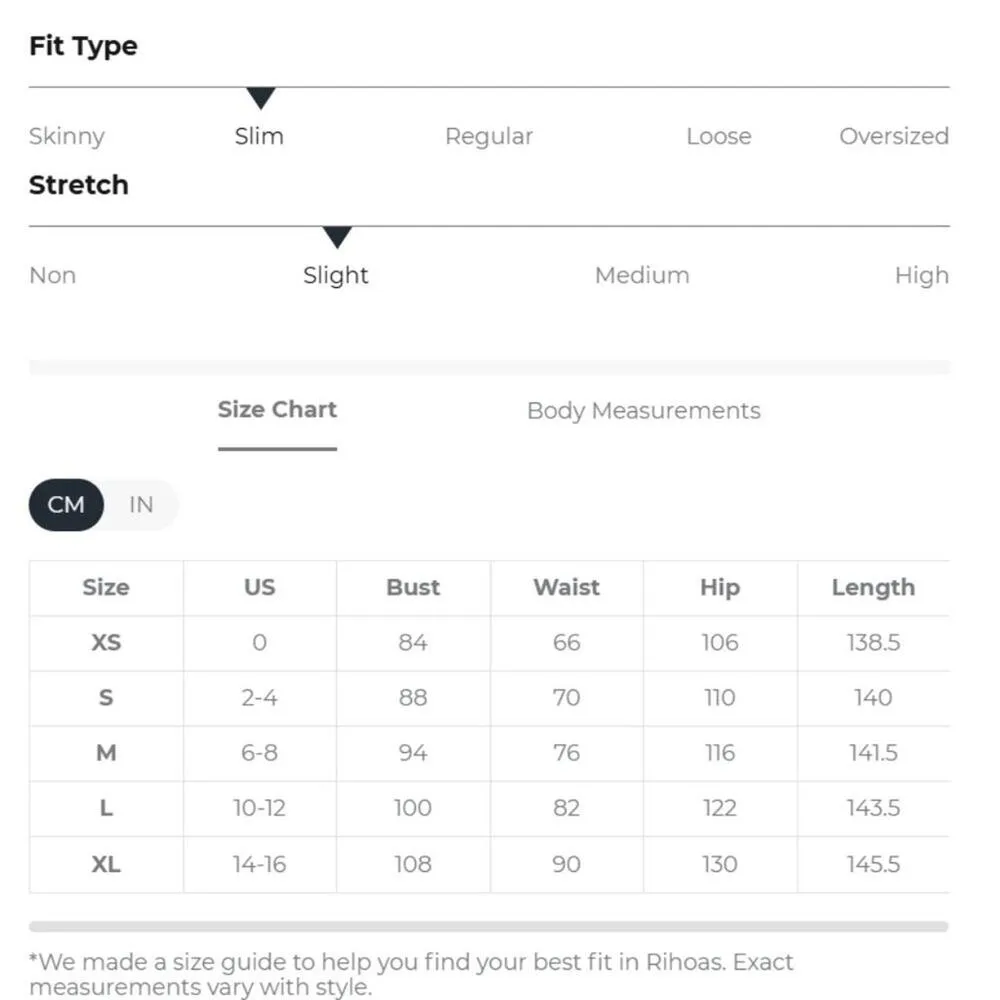Click the Bust column header

[x=413, y=588]
